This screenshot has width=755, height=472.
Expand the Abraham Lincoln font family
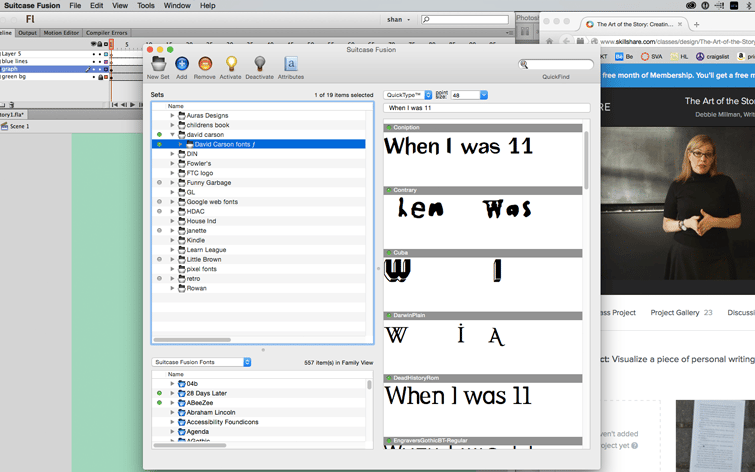pyautogui.click(x=172, y=412)
